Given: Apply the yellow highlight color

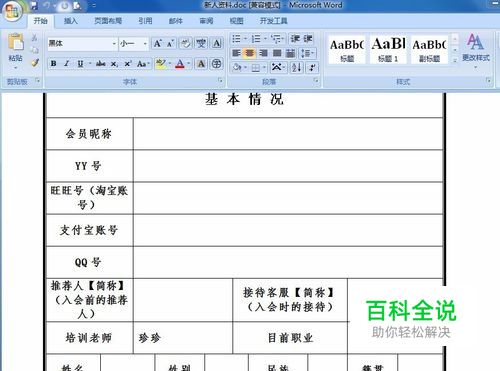Looking at the screenshot, I should [x=161, y=64].
